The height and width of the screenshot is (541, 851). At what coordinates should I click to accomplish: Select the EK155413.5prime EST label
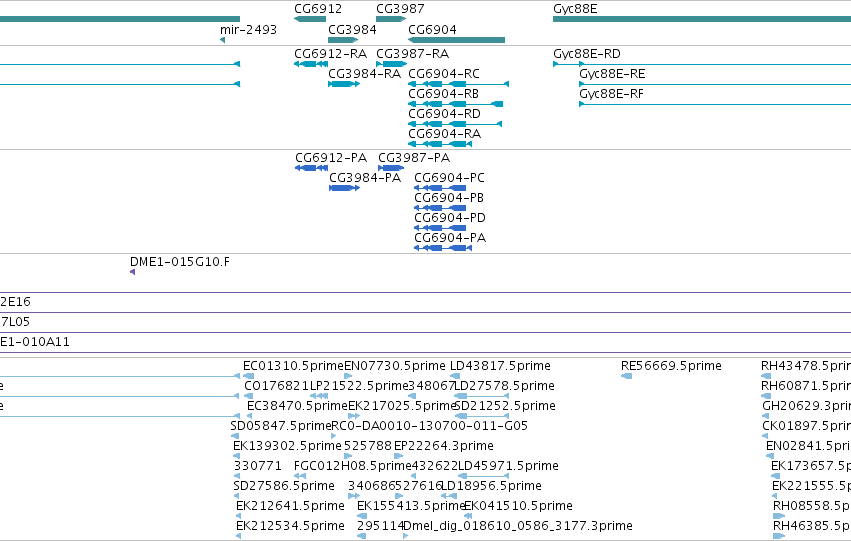(x=411, y=507)
